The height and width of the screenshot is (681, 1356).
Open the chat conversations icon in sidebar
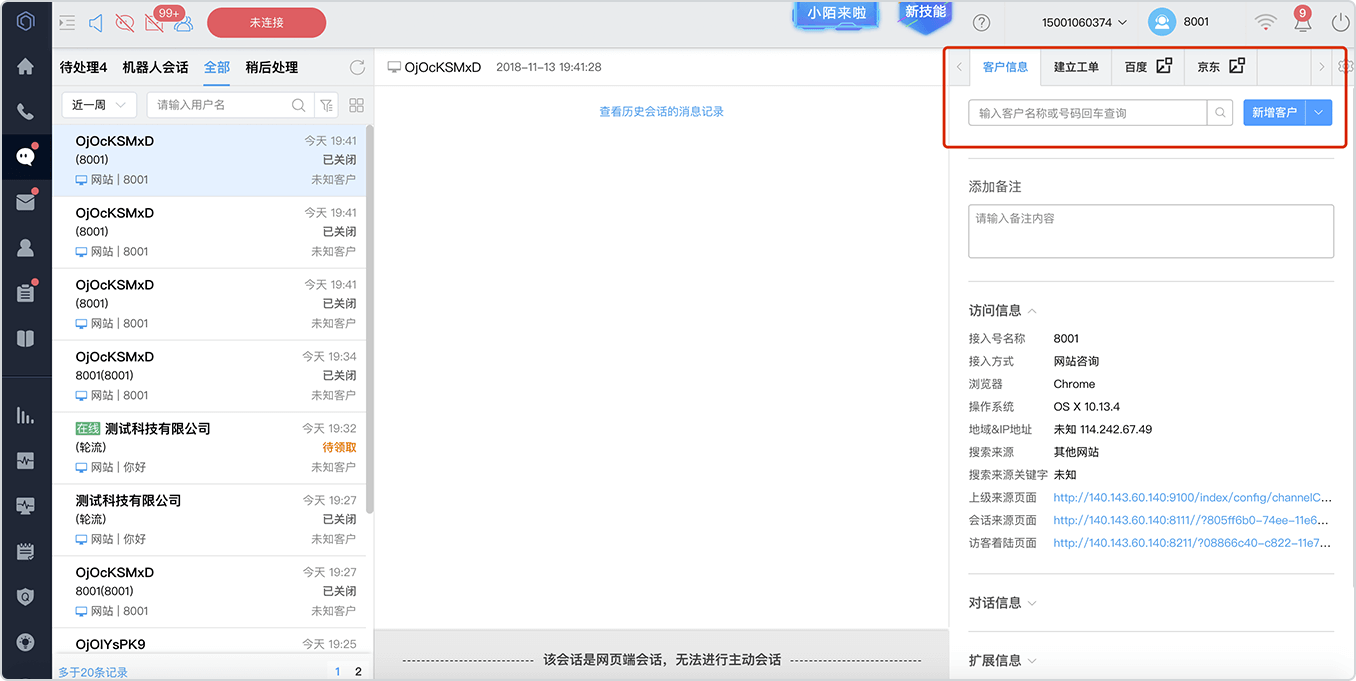point(25,157)
